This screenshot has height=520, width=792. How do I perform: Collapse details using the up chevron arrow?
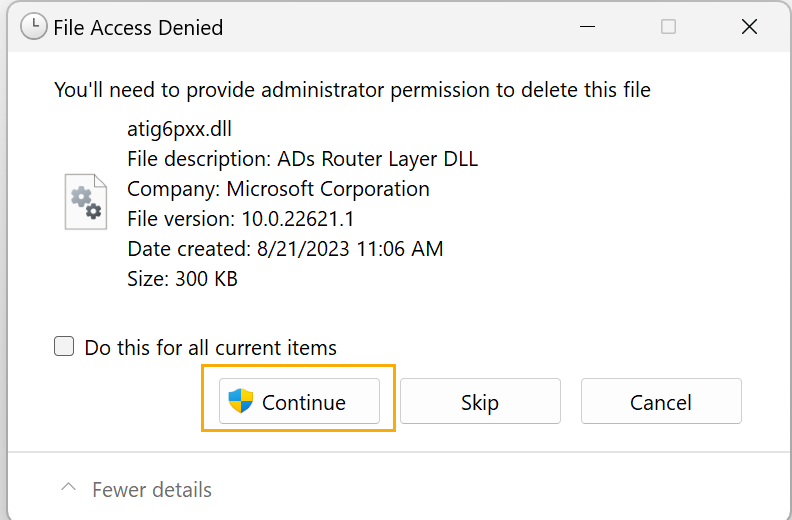pos(68,487)
